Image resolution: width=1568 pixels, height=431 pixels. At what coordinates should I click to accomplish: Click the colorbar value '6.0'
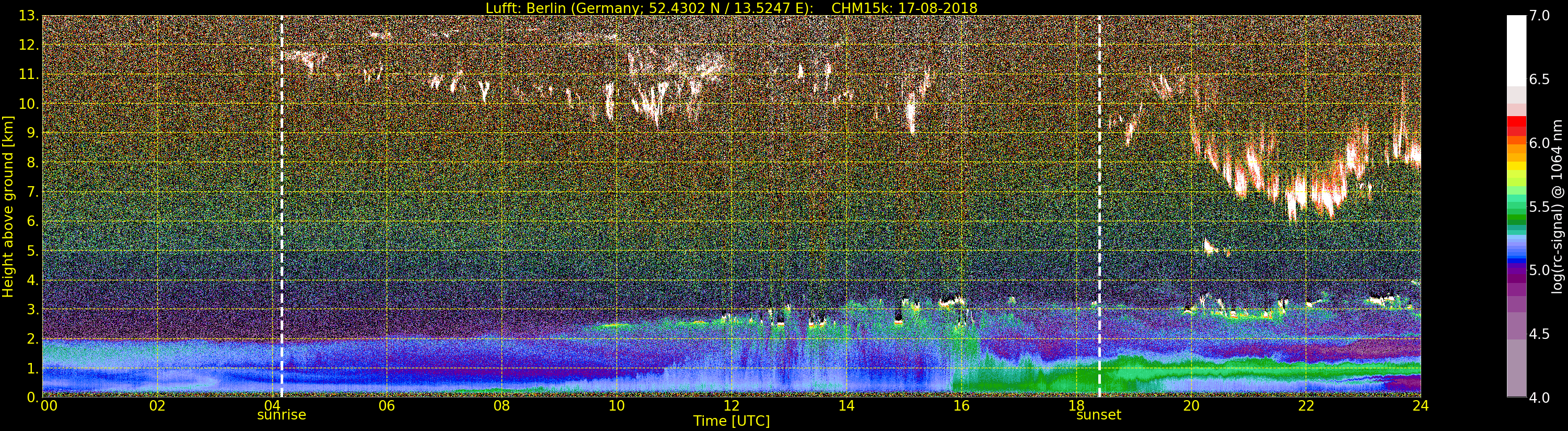[1539, 143]
